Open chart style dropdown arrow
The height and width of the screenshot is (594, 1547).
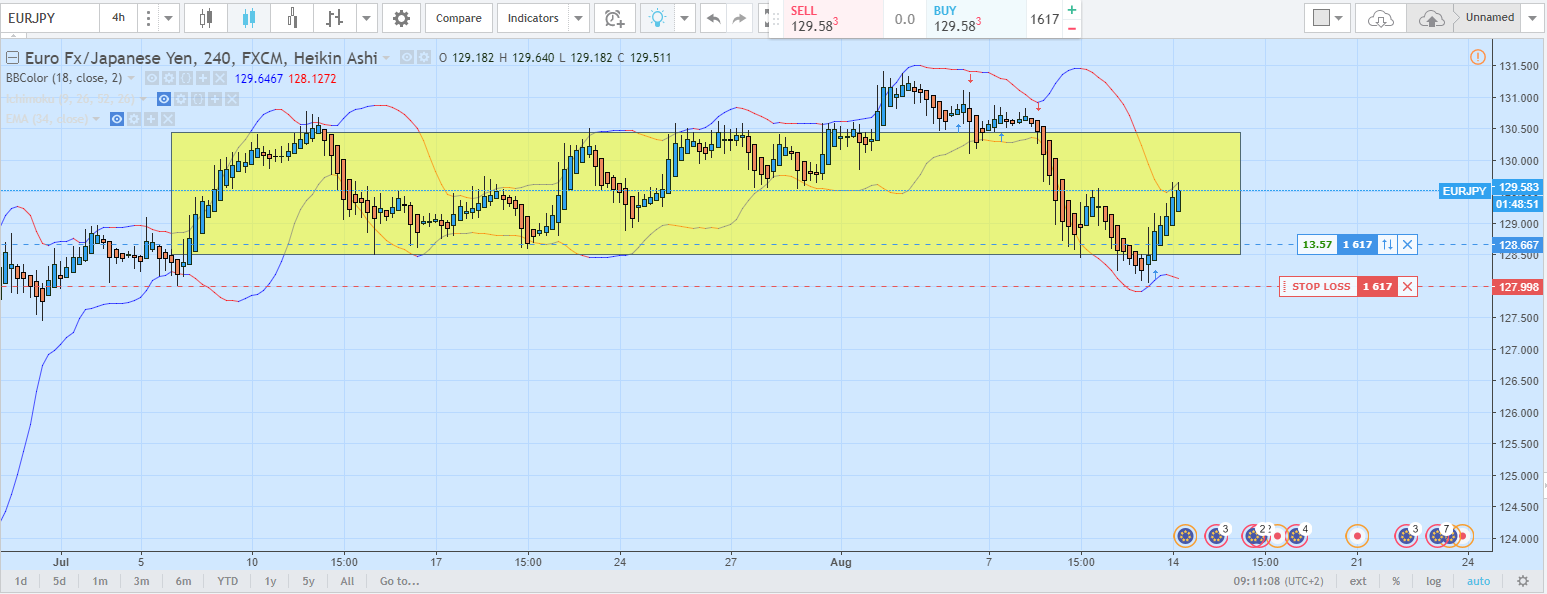pos(368,18)
